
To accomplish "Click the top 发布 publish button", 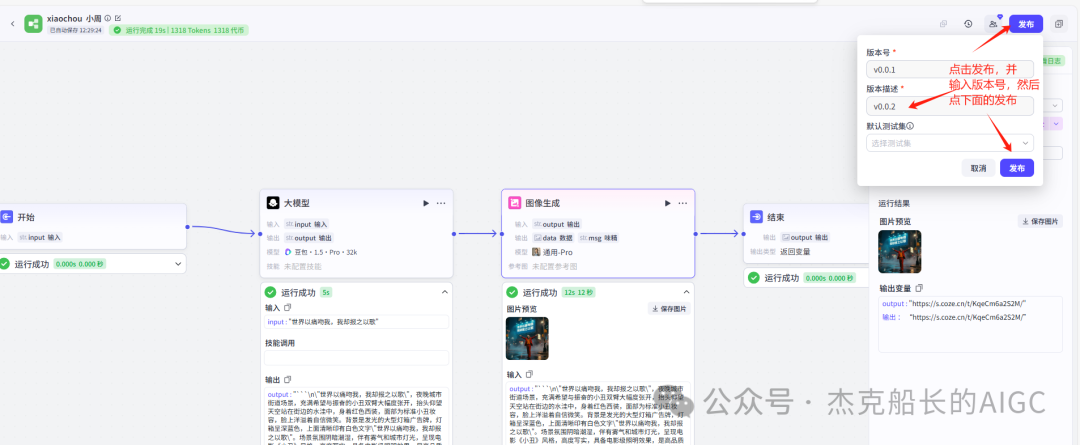I will pos(1026,24).
